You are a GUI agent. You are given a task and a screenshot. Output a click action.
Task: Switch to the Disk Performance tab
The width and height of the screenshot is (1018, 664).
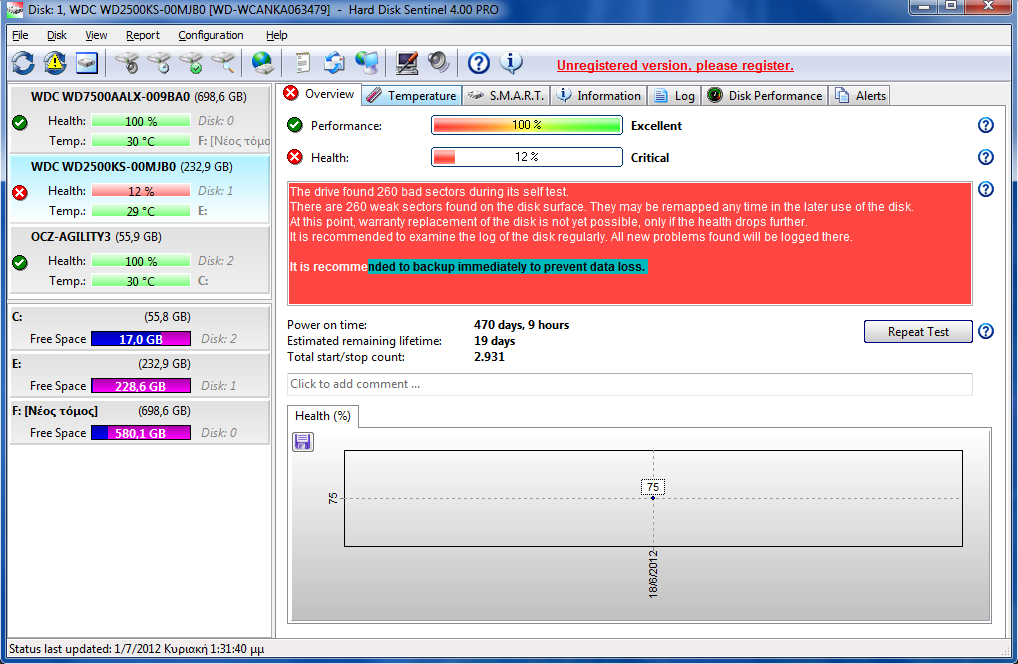pyautogui.click(x=765, y=95)
